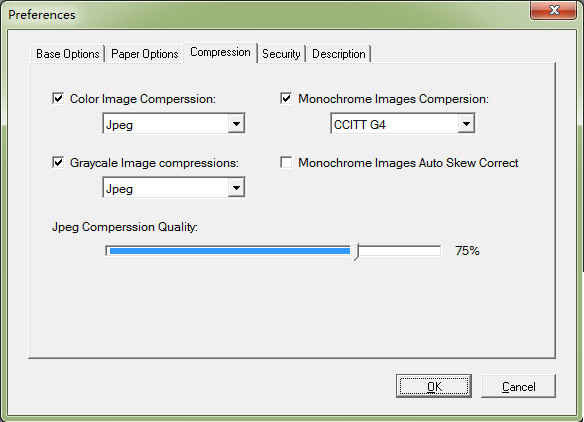Select the Compression tab
Image resolution: width=584 pixels, height=422 pixels.
[220, 53]
